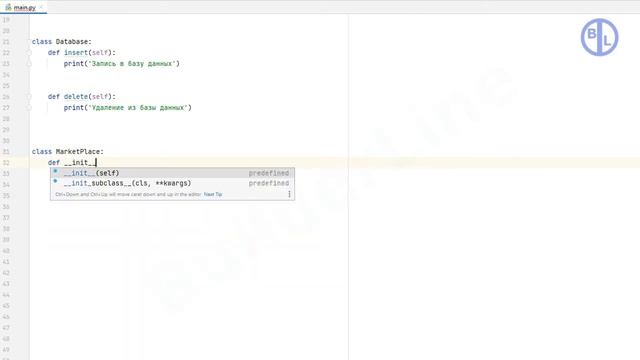This screenshot has width=640, height=360.
Task: Open the Next Tip link in completion popup
Action: [x=213, y=194]
